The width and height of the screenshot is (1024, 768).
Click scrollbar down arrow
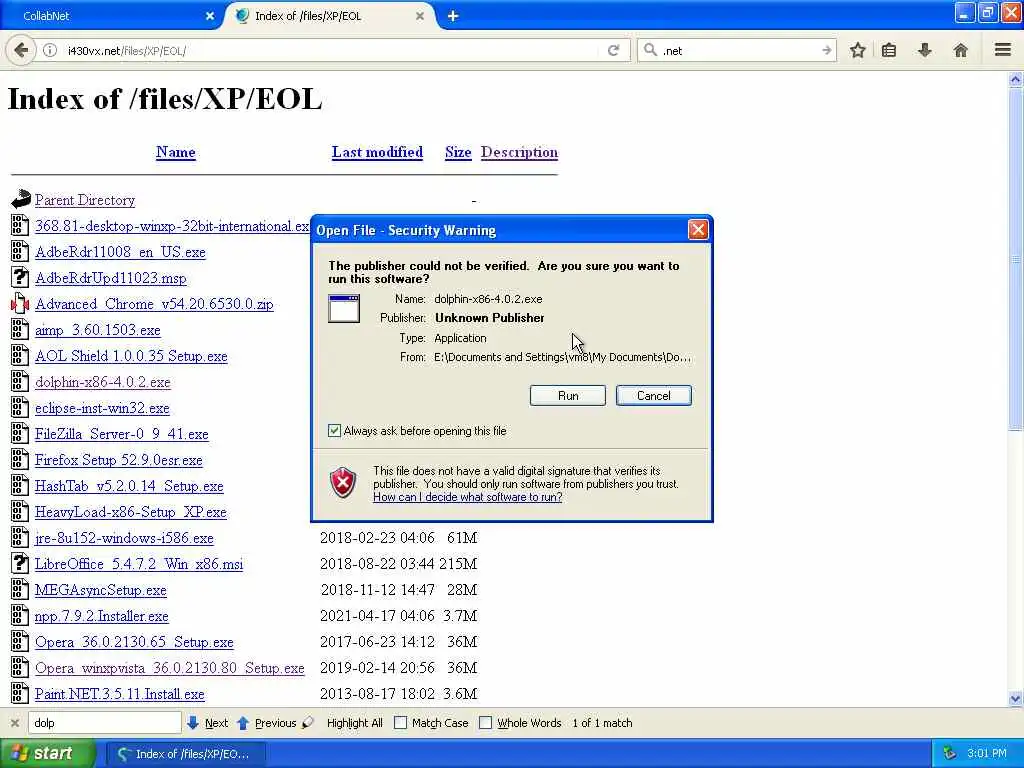[x=1015, y=698]
